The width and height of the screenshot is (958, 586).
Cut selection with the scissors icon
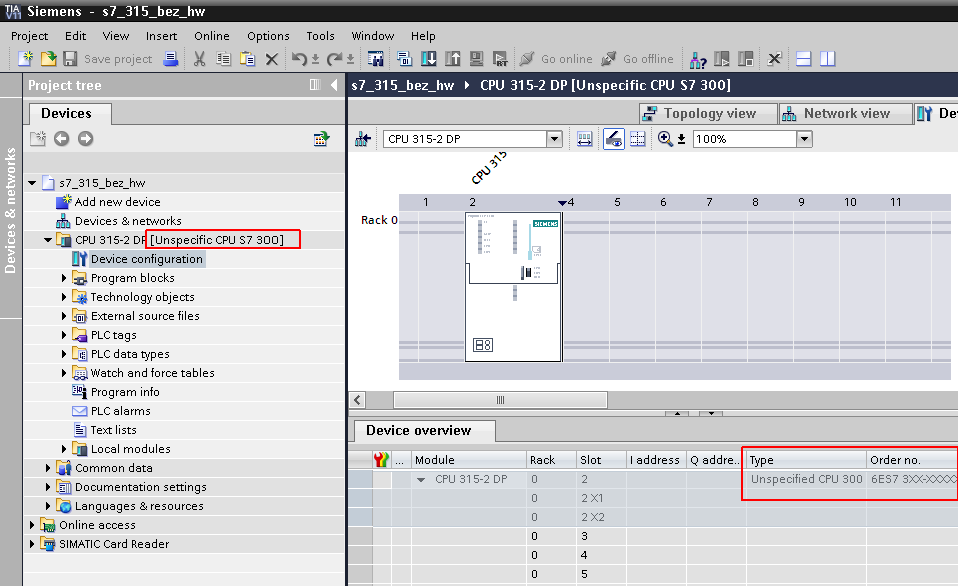(199, 59)
